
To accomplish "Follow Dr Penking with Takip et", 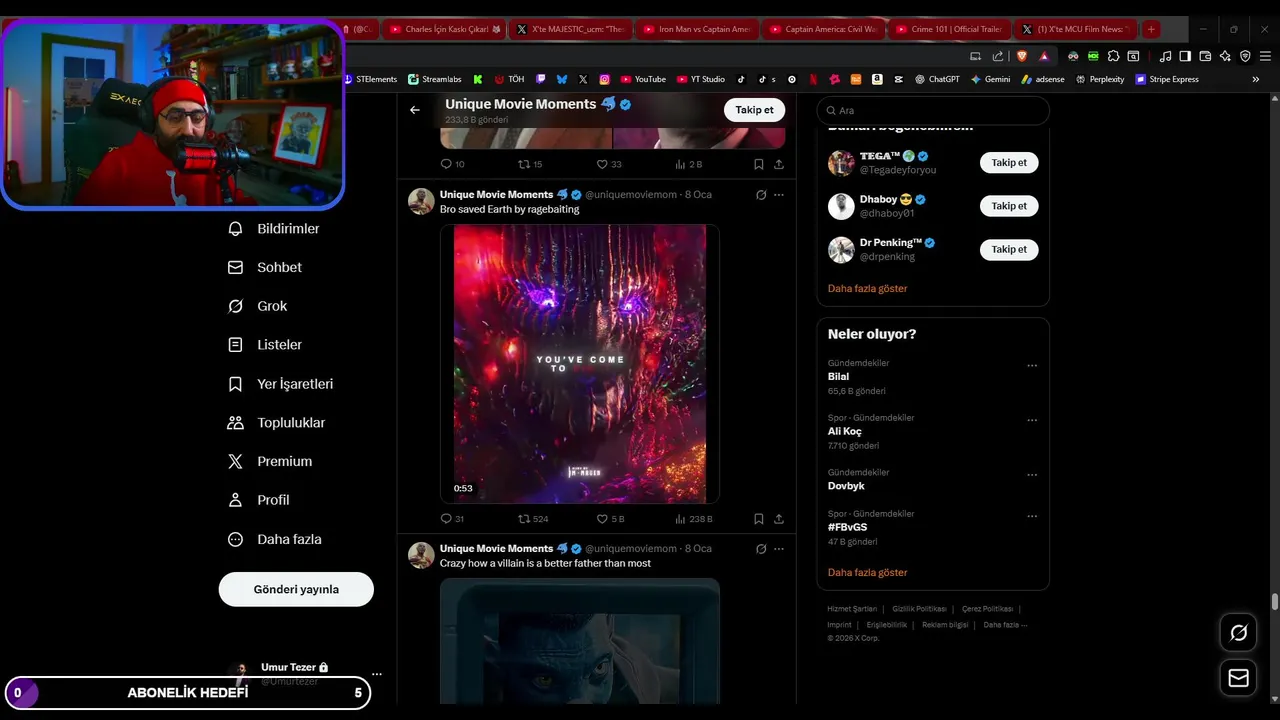I will [x=1009, y=250].
